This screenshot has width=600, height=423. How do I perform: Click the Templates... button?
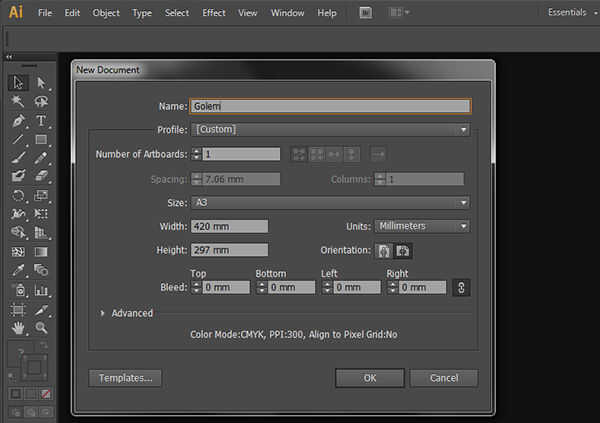pos(125,378)
